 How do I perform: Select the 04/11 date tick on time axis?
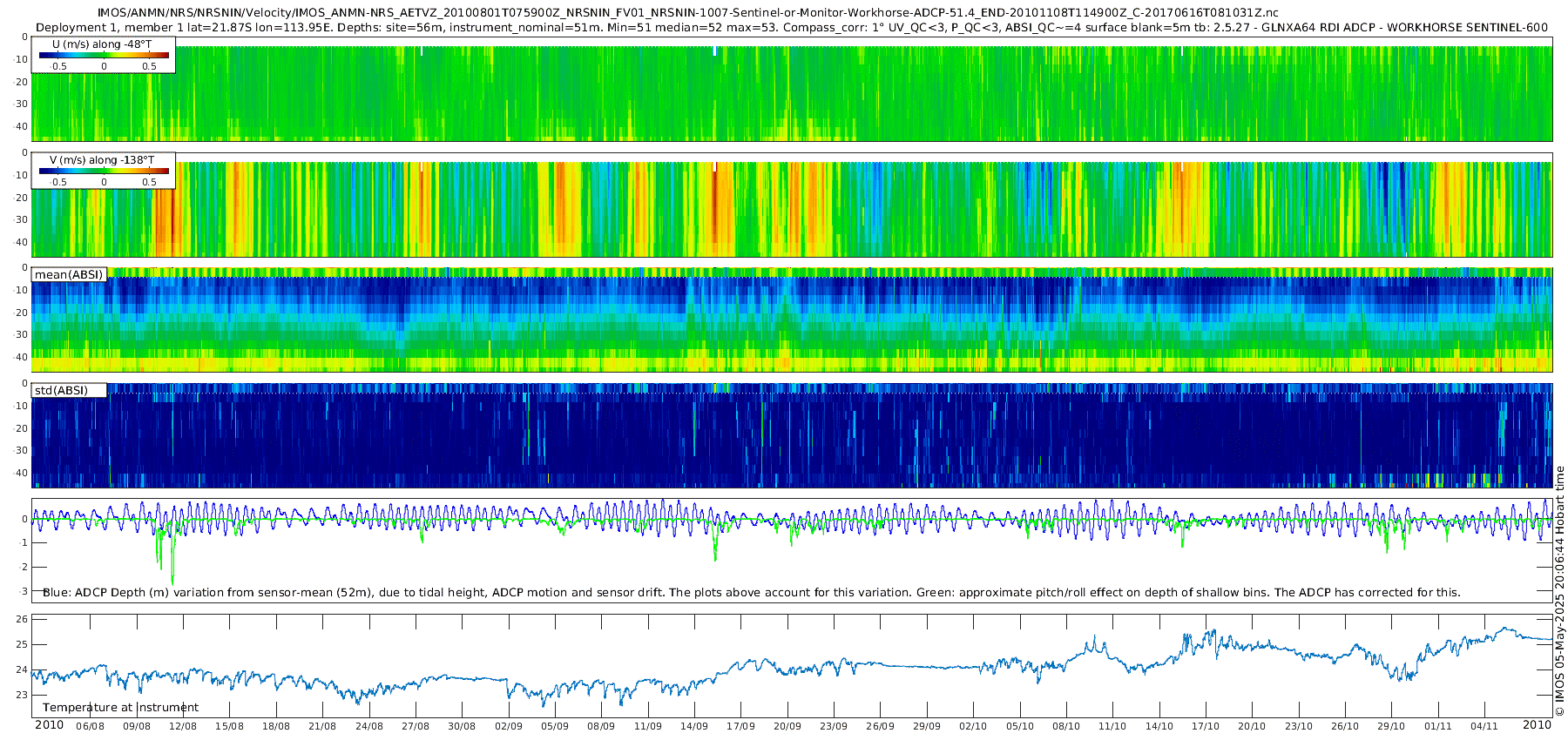point(1484,727)
